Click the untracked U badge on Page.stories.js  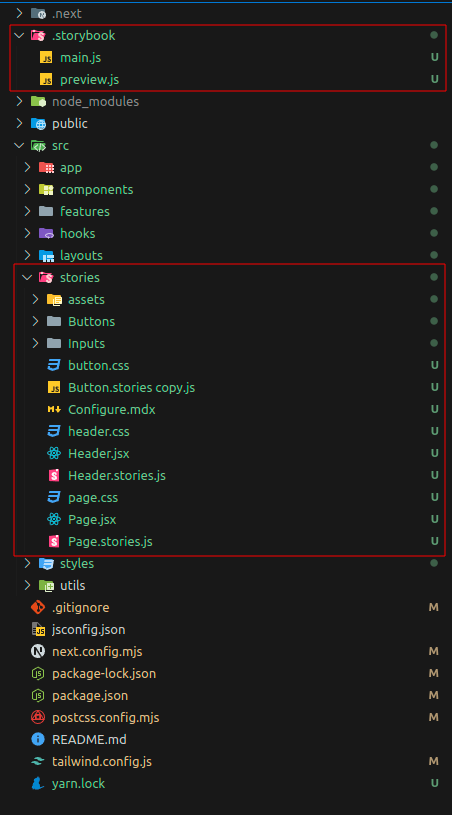point(434,542)
